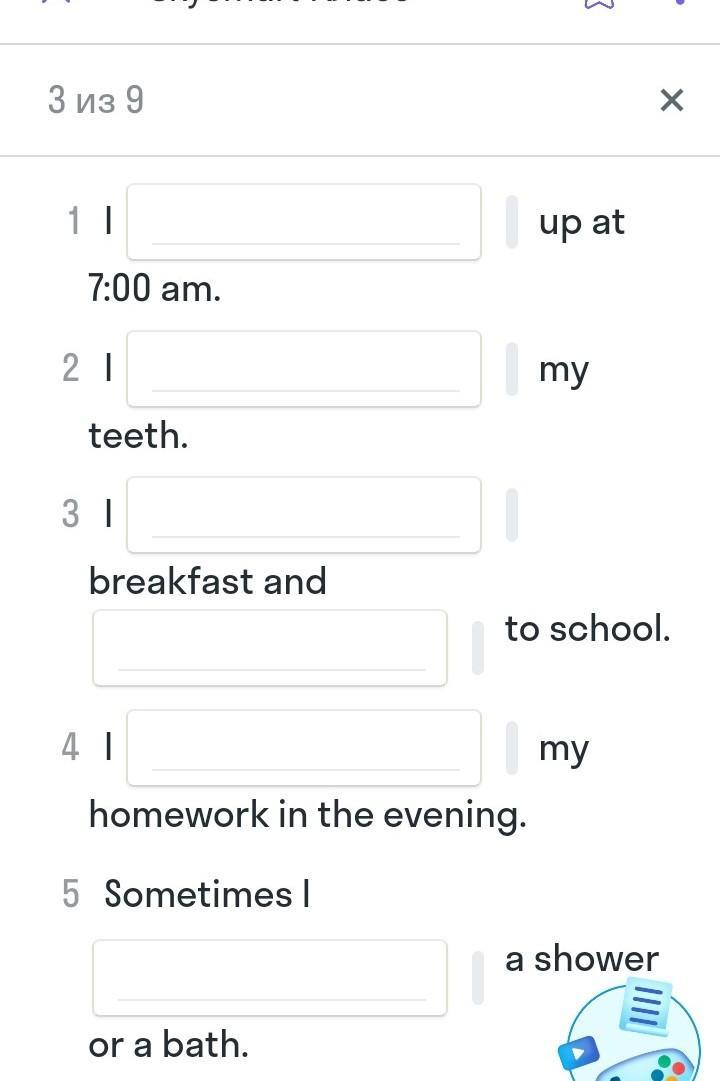Tap the gray handle before "a shower"

[478, 978]
